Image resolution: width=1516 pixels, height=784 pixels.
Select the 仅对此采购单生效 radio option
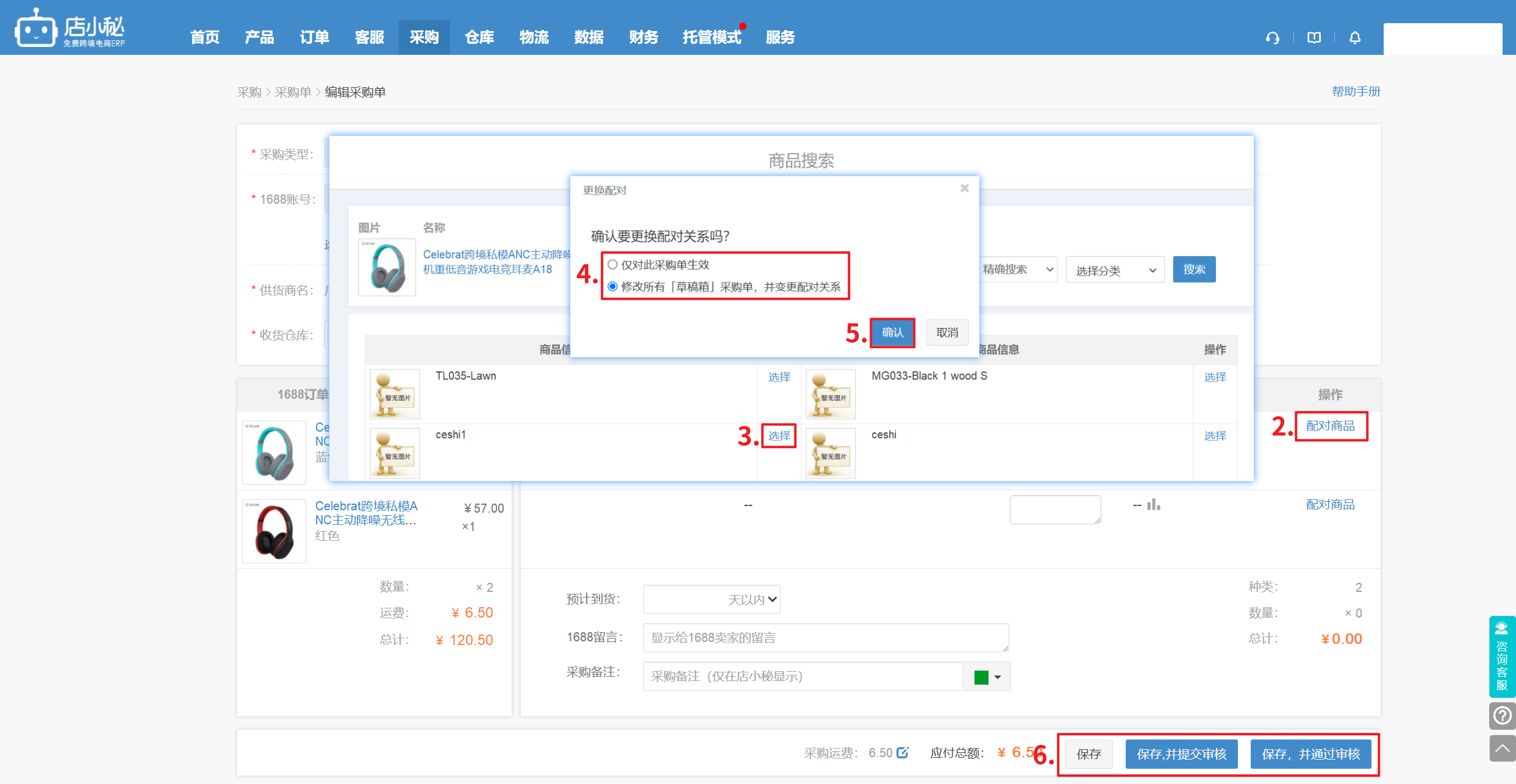click(613, 265)
